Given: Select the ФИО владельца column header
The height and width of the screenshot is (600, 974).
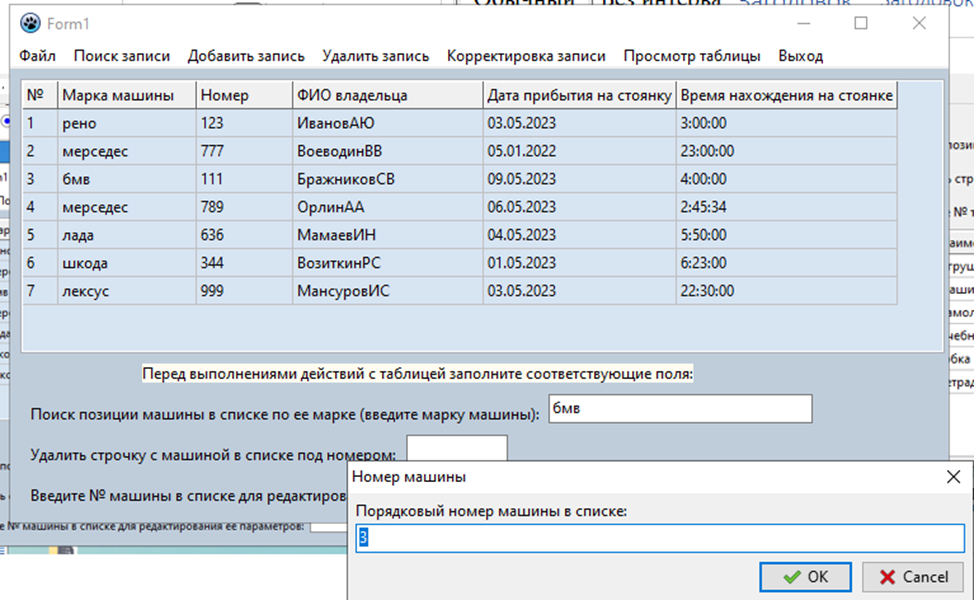Looking at the screenshot, I should [x=388, y=95].
